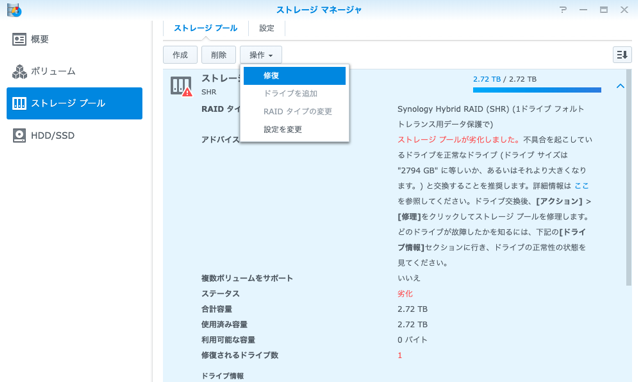
Task: Choose 修復 from the action menu
Action: coord(295,76)
